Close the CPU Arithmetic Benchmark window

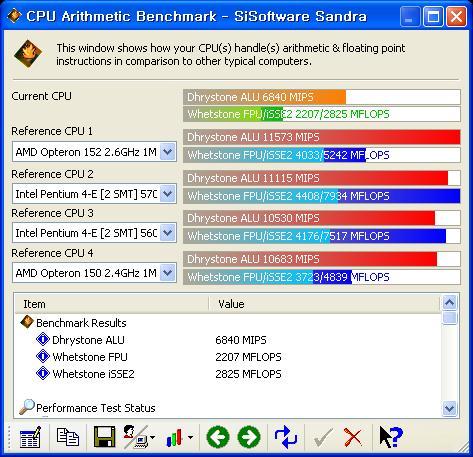pos(456,16)
